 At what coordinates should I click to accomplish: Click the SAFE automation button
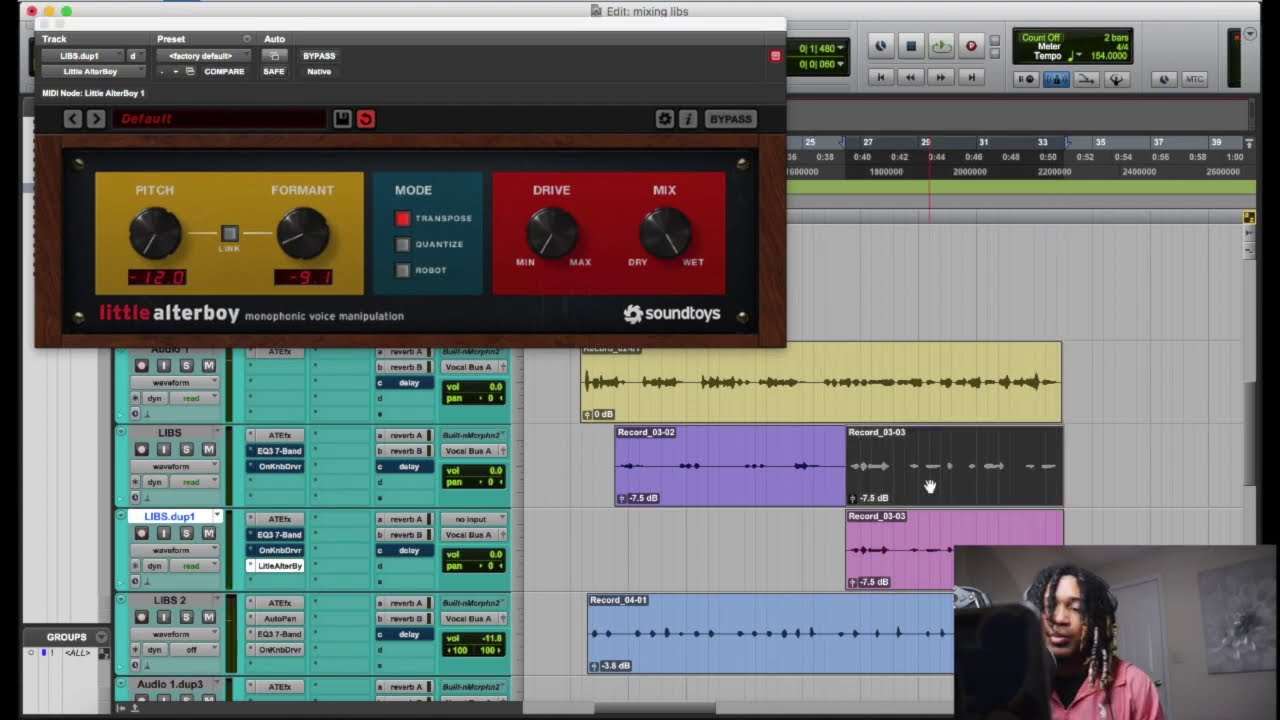point(274,72)
